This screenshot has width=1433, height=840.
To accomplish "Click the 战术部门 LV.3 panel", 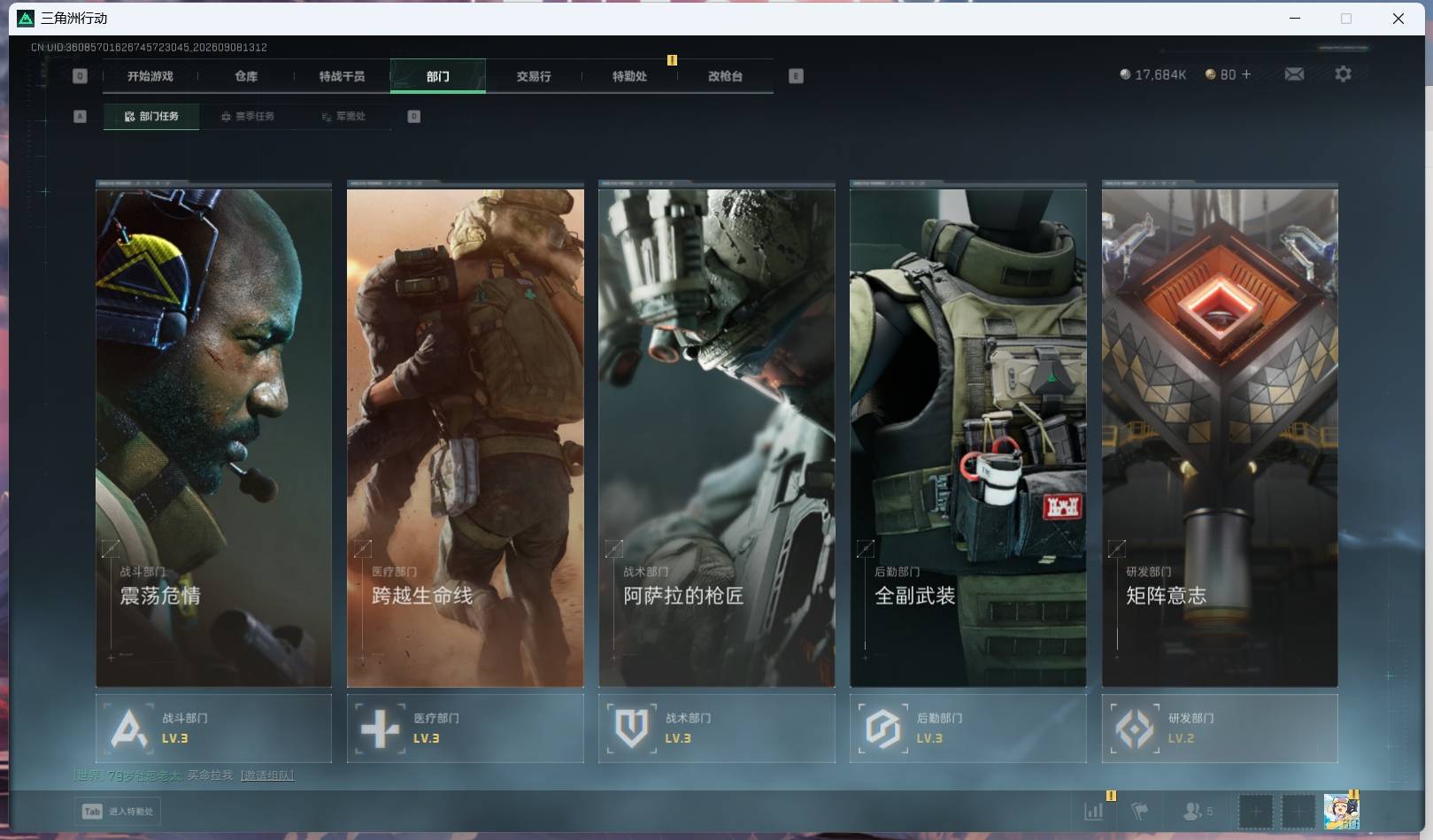I will [x=717, y=728].
